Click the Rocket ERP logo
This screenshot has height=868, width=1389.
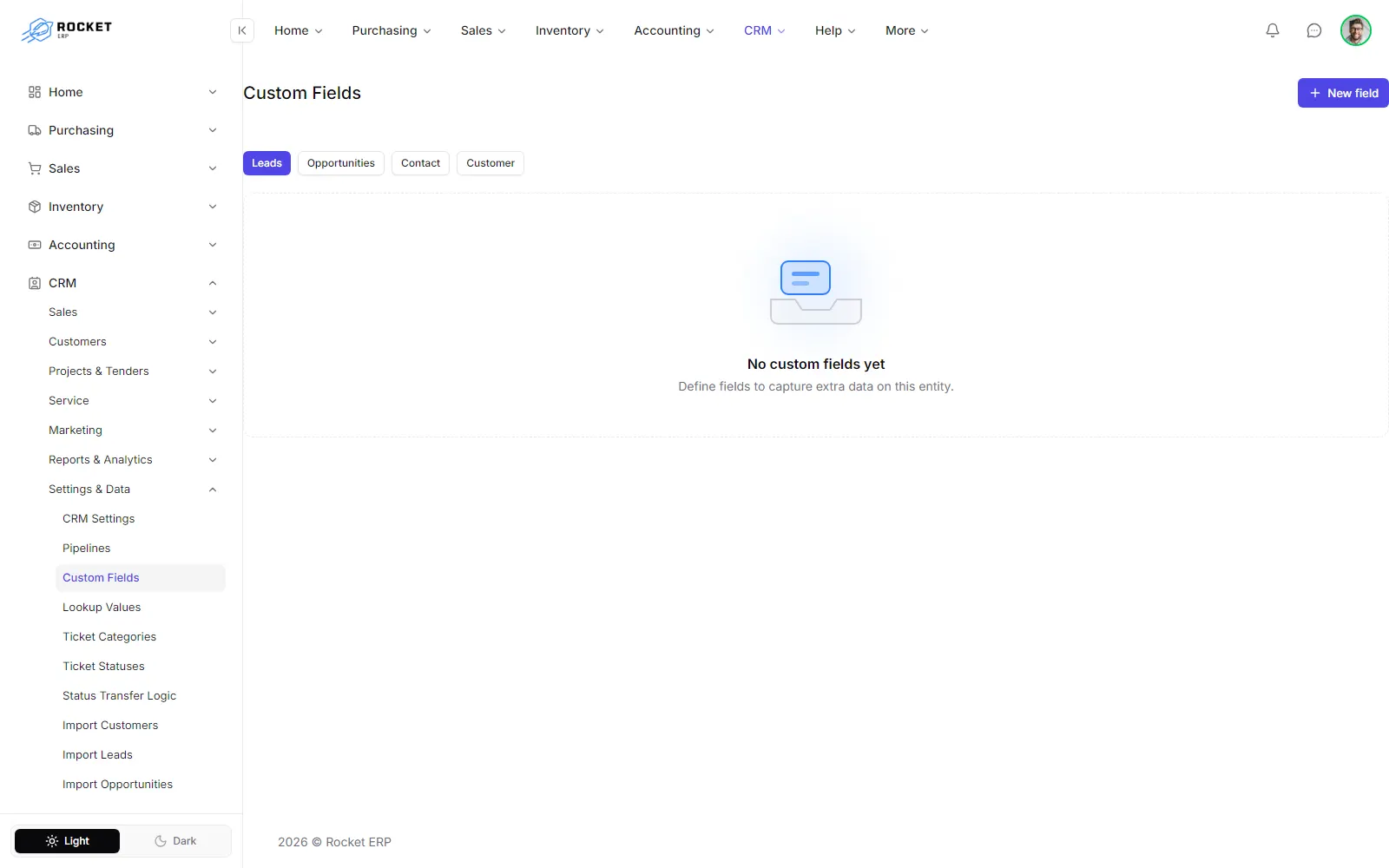pyautogui.click(x=67, y=30)
